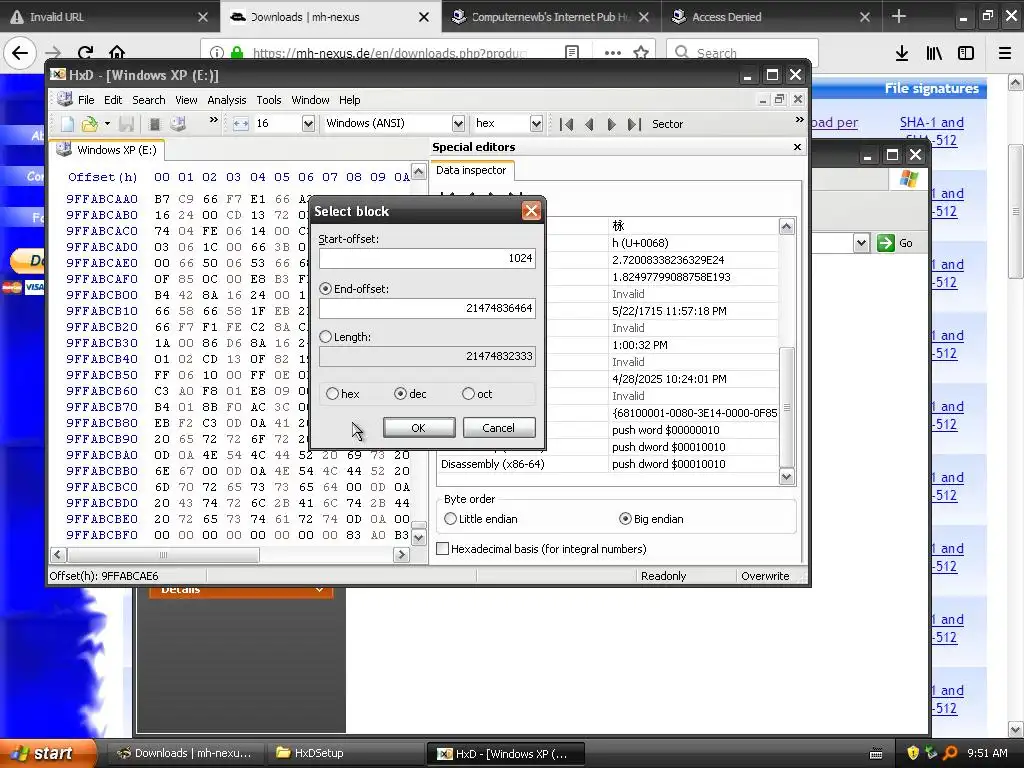1024x768 pixels.
Task: Open HxD Edit menu
Action: coord(113,100)
